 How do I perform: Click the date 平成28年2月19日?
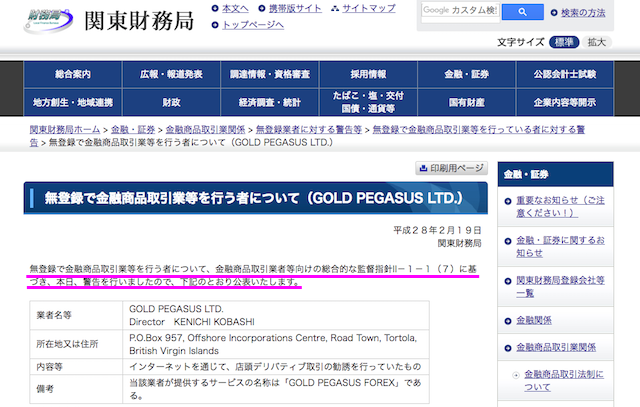click(x=437, y=230)
